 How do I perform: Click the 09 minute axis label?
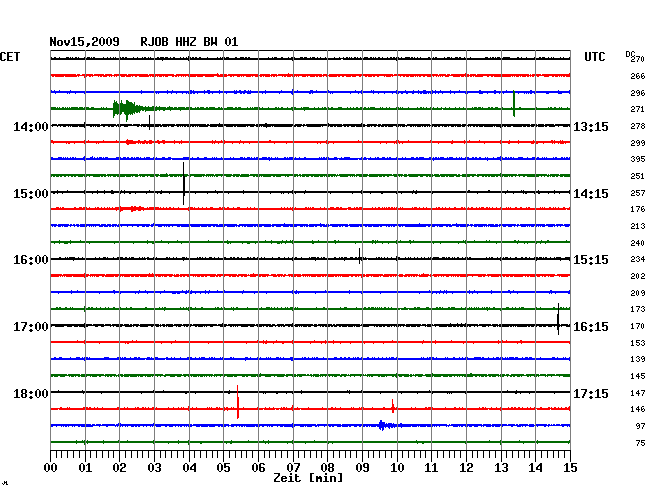pos(362,467)
